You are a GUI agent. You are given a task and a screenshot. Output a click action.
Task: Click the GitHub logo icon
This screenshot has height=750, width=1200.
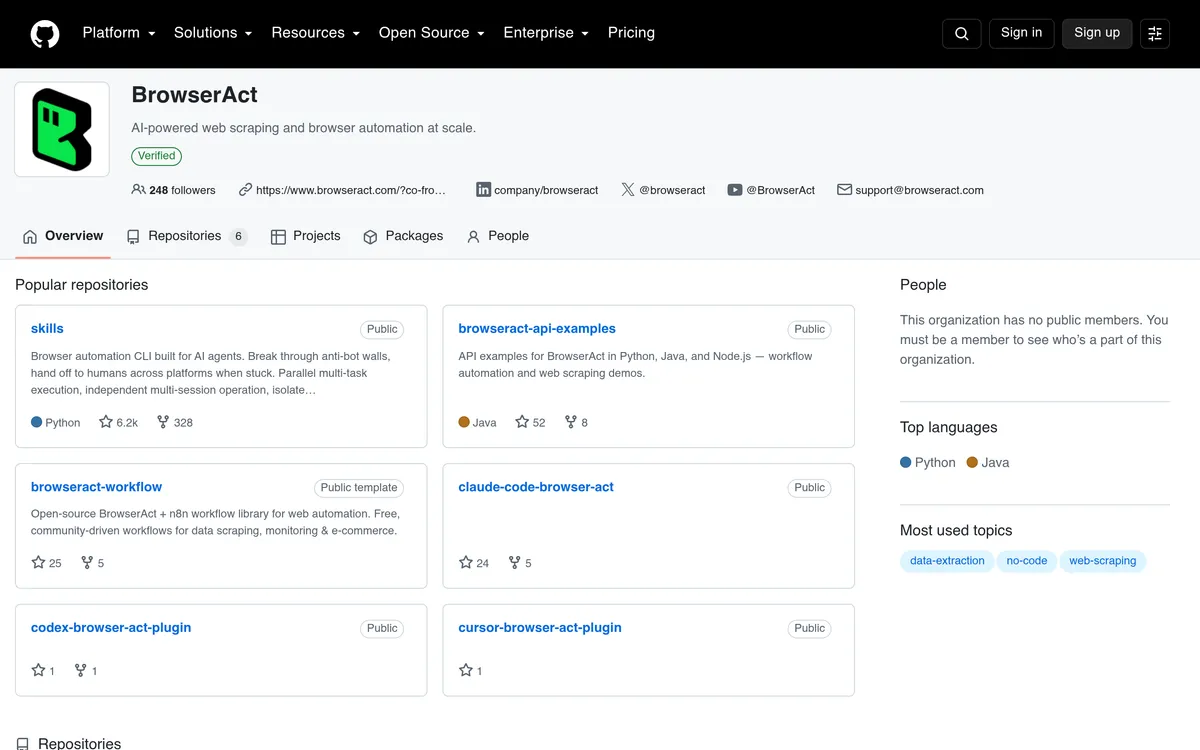pos(45,34)
